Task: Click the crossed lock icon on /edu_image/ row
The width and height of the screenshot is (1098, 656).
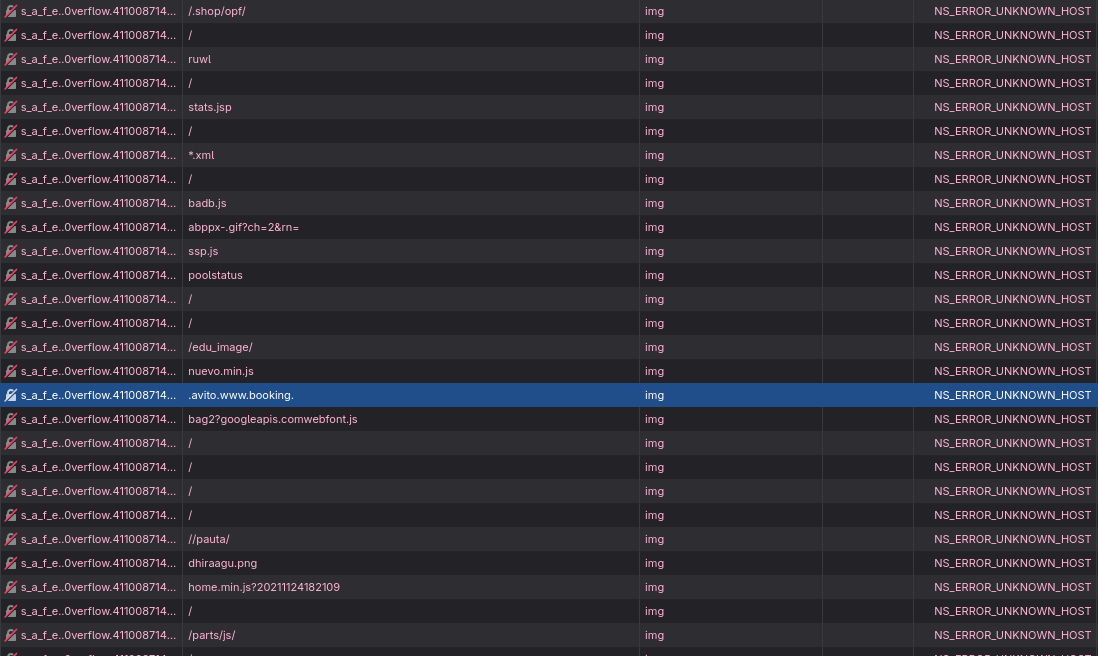Action: (x=11, y=347)
